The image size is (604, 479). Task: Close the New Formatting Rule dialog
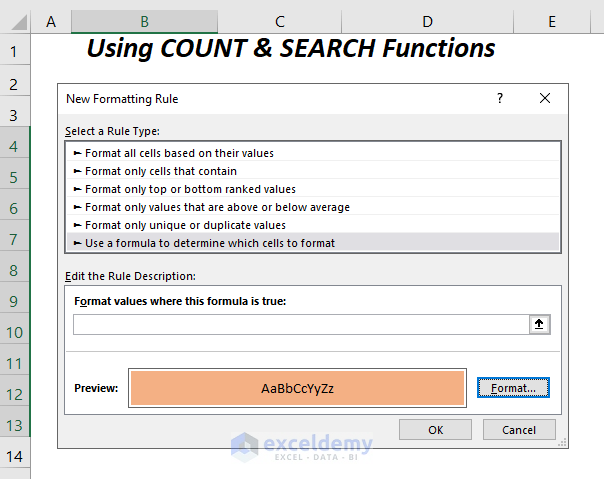tap(545, 98)
